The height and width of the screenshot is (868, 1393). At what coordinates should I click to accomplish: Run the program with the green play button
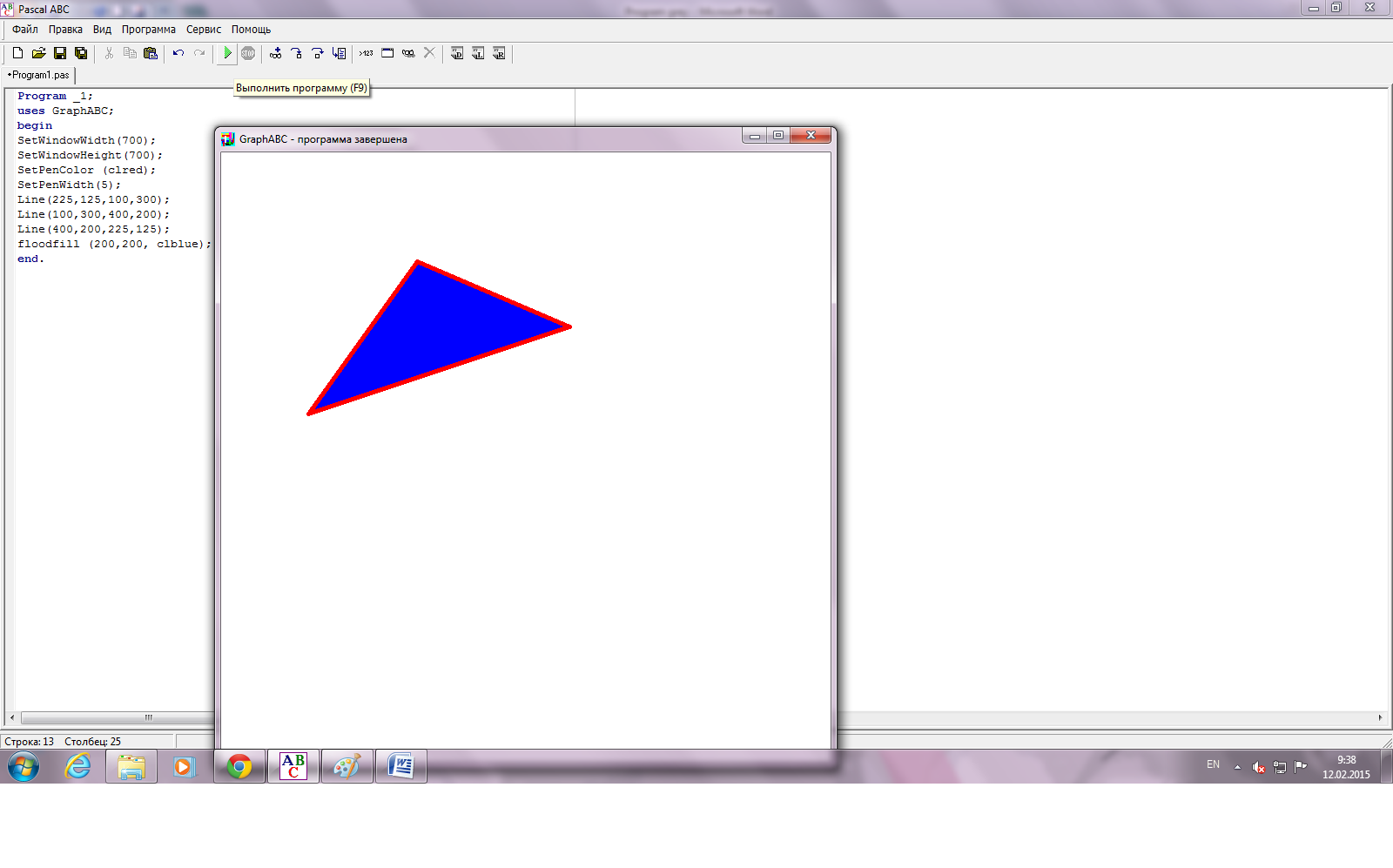pyautogui.click(x=227, y=53)
